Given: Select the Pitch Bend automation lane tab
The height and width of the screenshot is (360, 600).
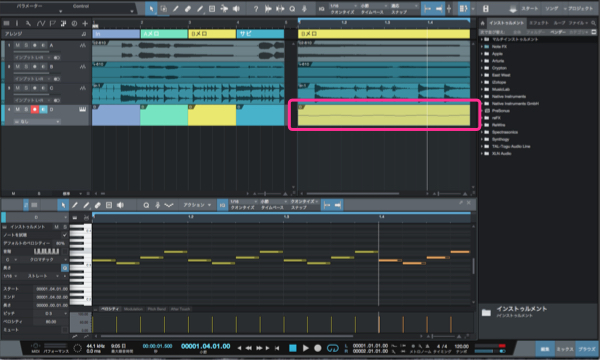Looking at the screenshot, I should (x=157, y=309).
